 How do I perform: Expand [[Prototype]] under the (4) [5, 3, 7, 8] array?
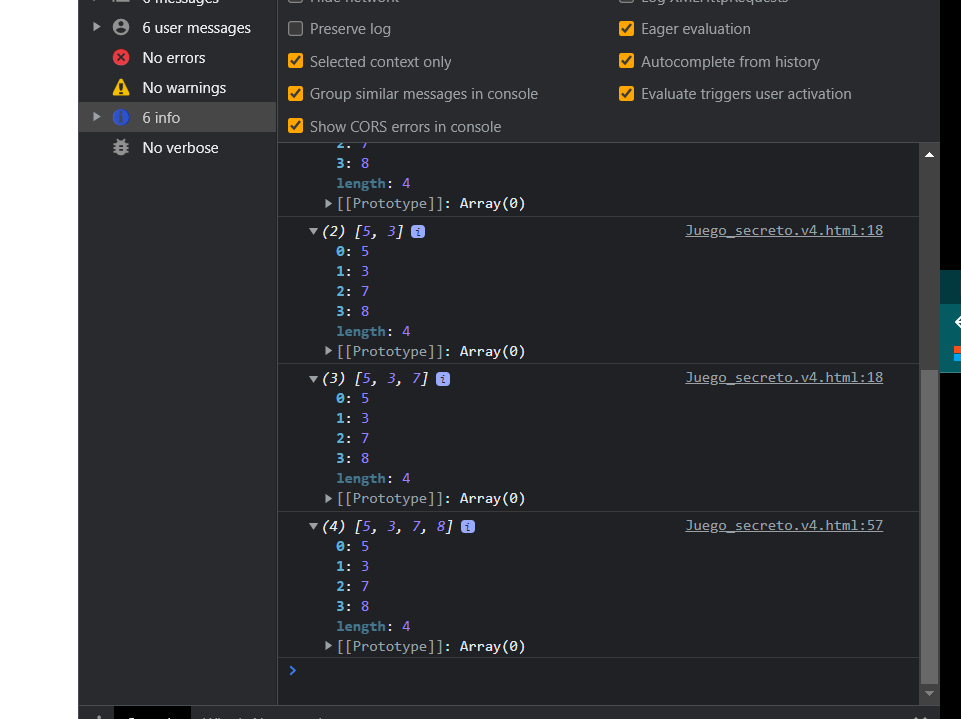[x=329, y=646]
